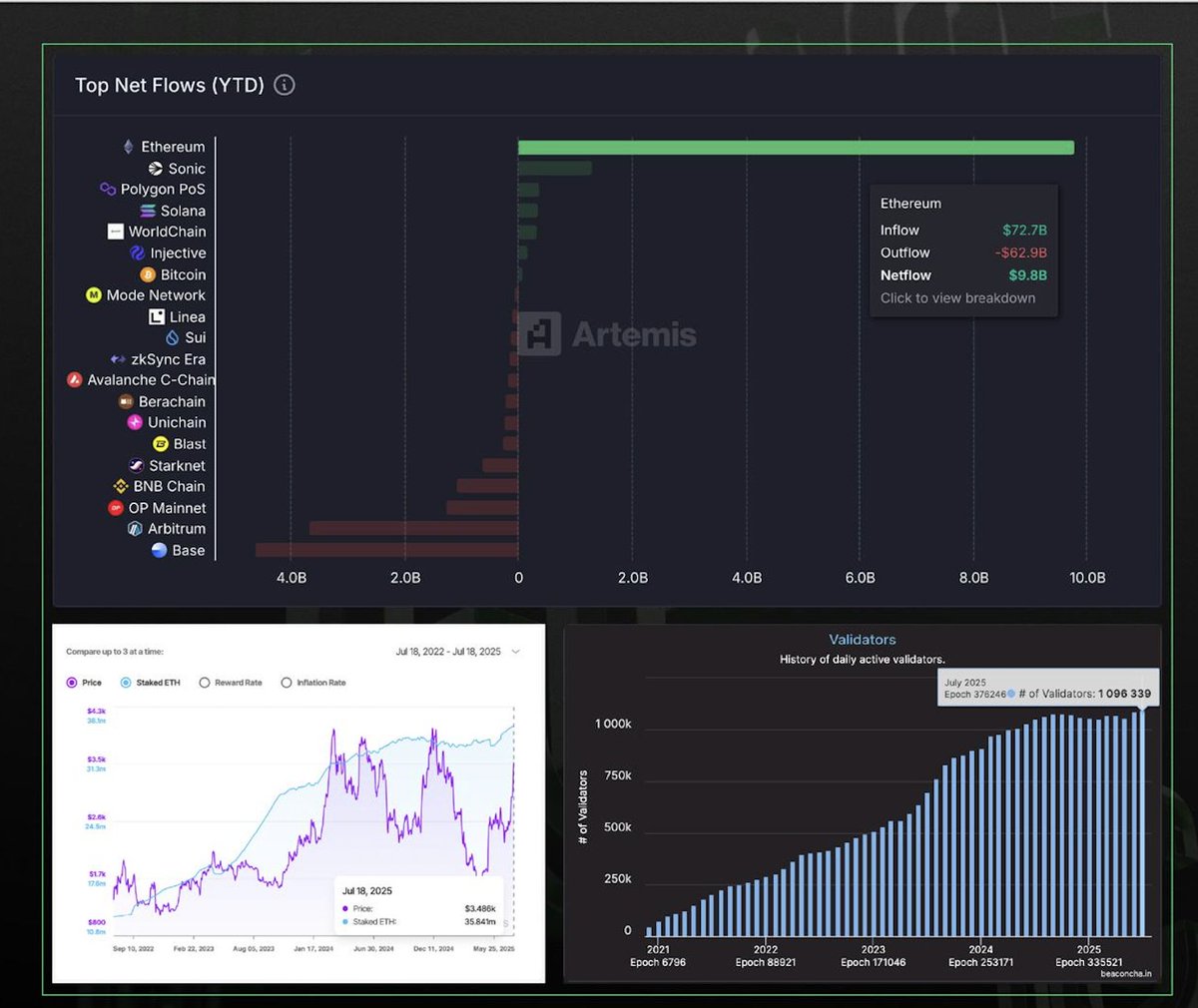Click the Mode Network logo icon
The width and height of the screenshot is (1198, 1008).
(x=94, y=295)
